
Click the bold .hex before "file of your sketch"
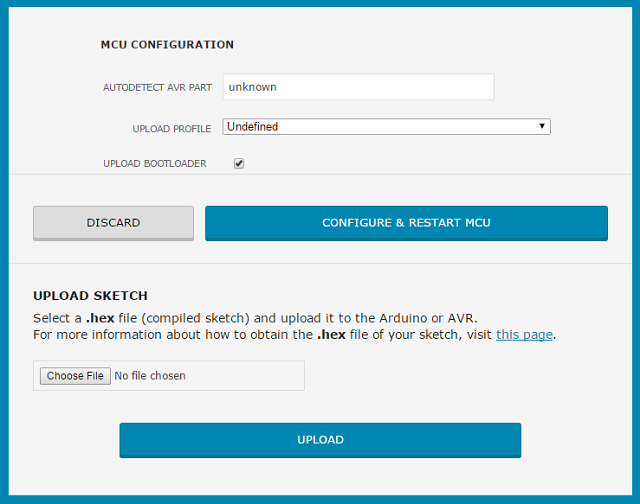331,335
